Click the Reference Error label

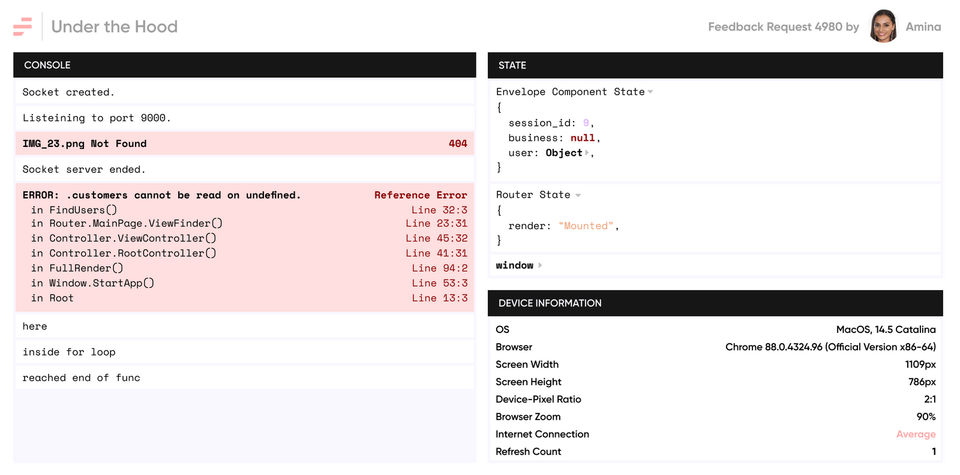421,195
